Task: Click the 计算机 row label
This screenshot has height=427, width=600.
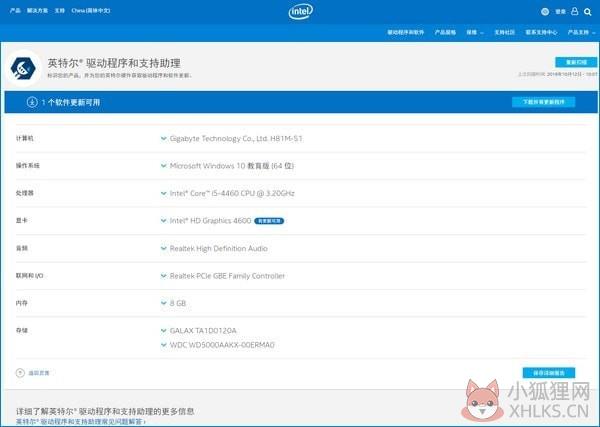Action: (24, 138)
